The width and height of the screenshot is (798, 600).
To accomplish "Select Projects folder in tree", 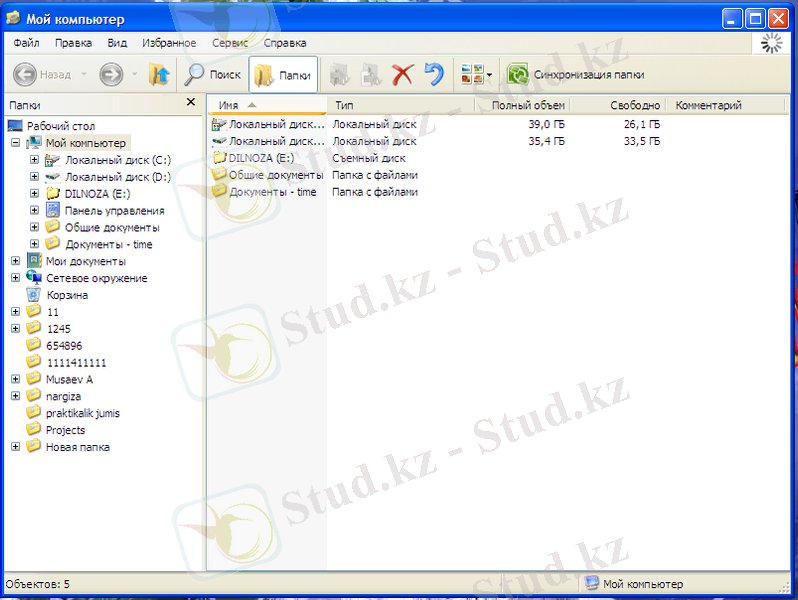I will (x=65, y=430).
